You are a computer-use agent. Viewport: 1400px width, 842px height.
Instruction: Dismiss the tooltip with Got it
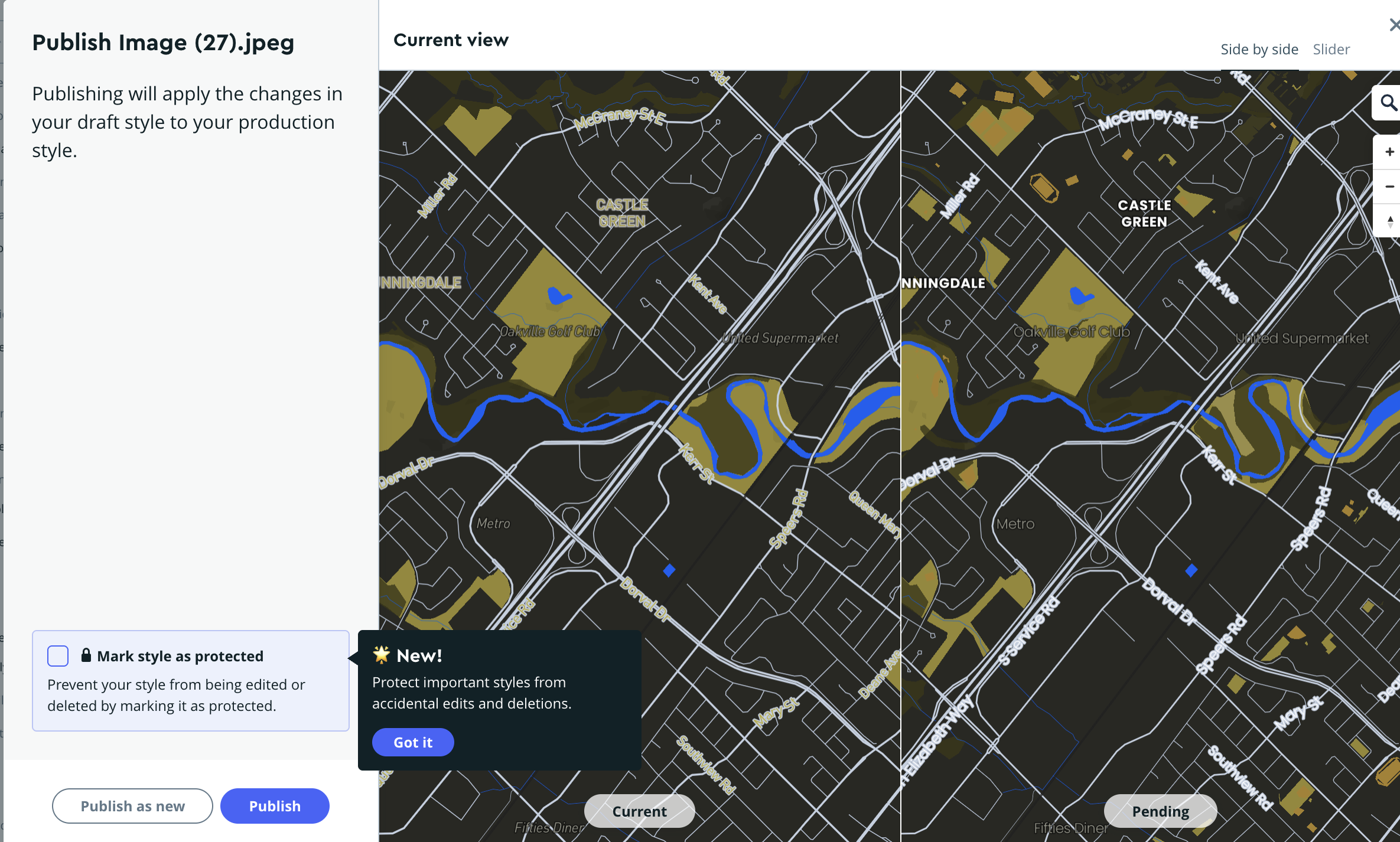pyautogui.click(x=412, y=742)
